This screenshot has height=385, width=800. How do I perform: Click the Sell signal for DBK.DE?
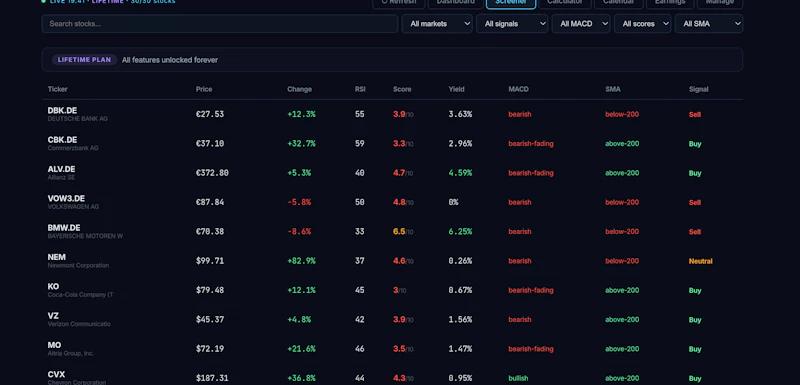click(x=694, y=114)
